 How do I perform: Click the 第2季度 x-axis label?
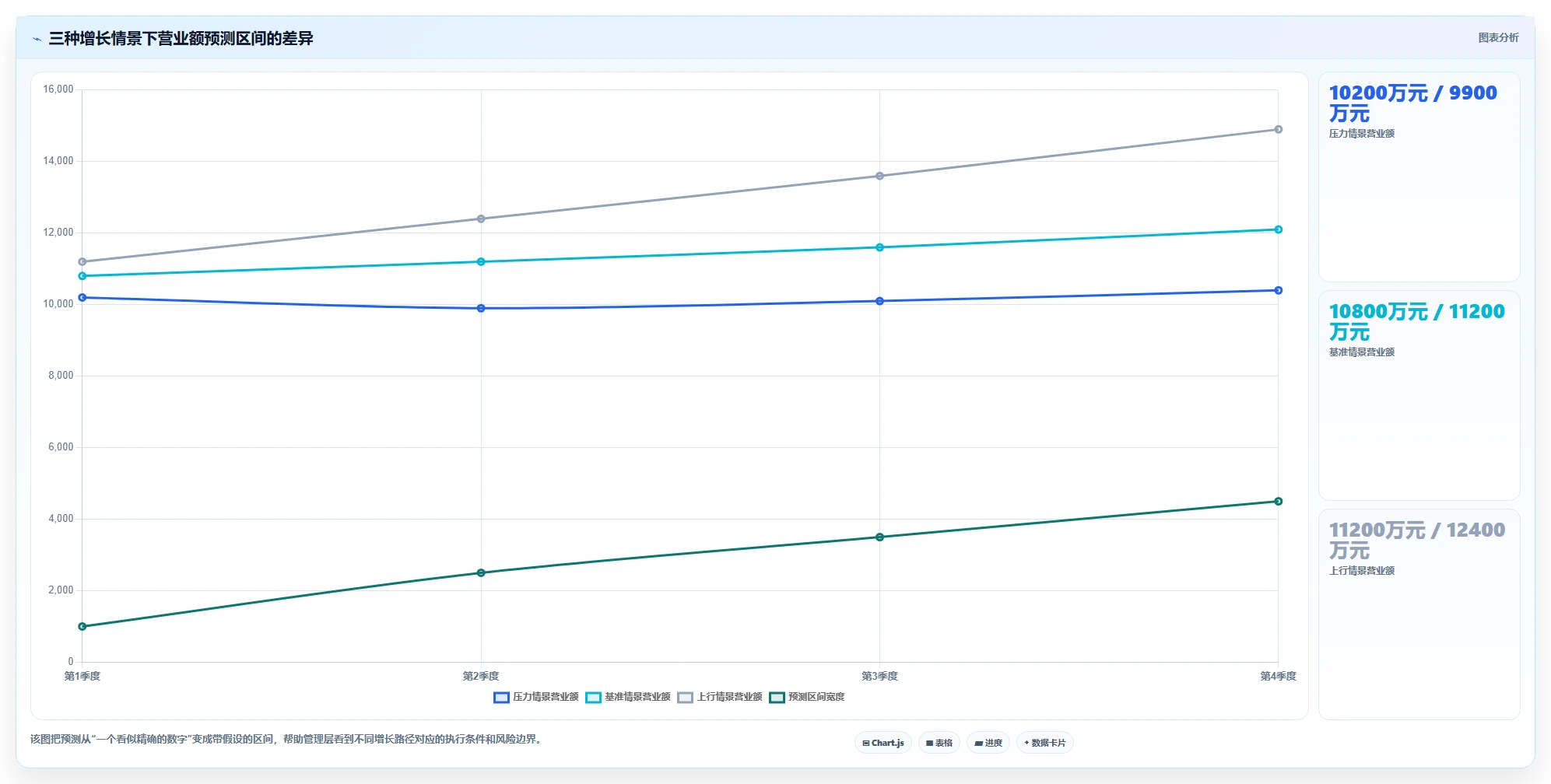[481, 677]
